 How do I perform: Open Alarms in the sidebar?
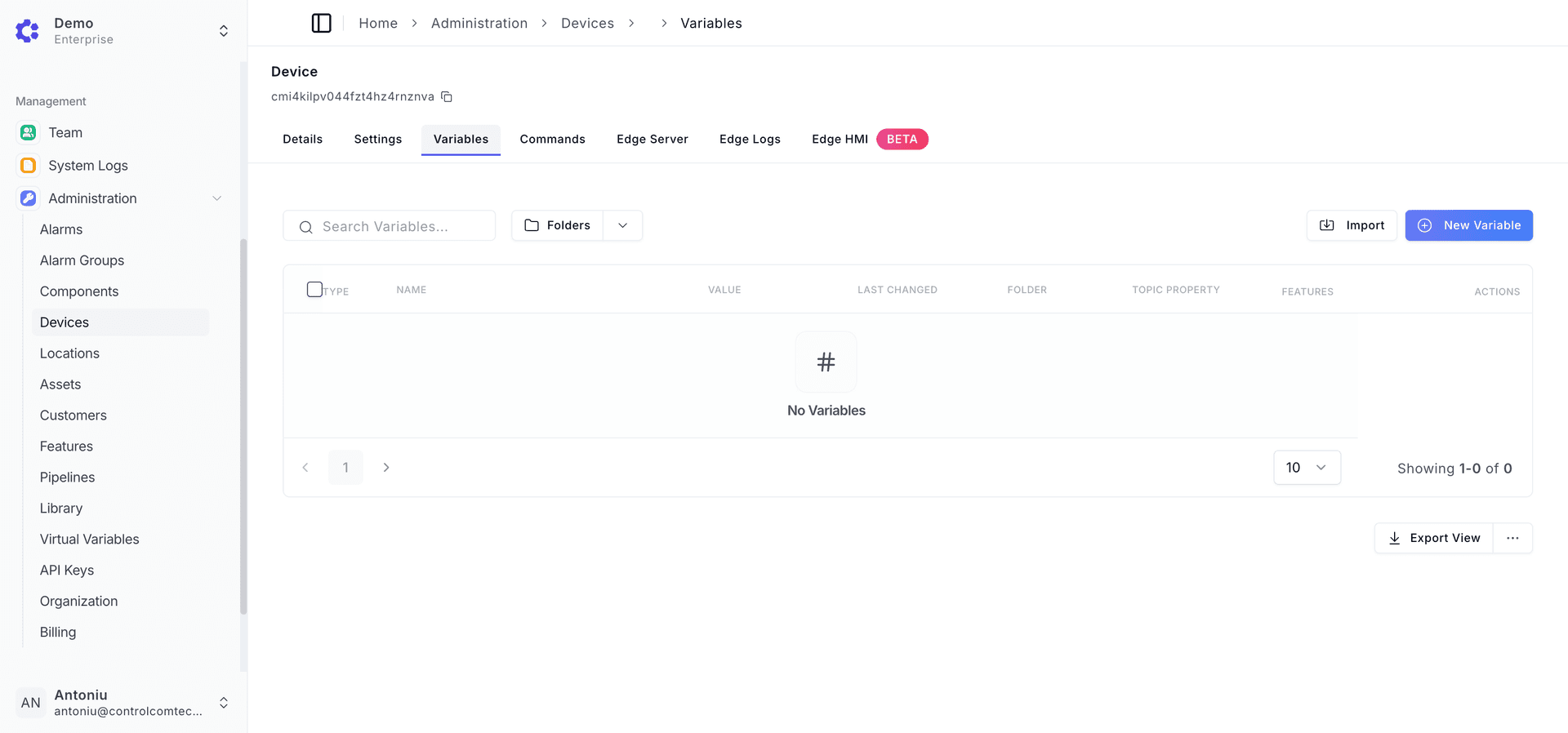click(61, 229)
